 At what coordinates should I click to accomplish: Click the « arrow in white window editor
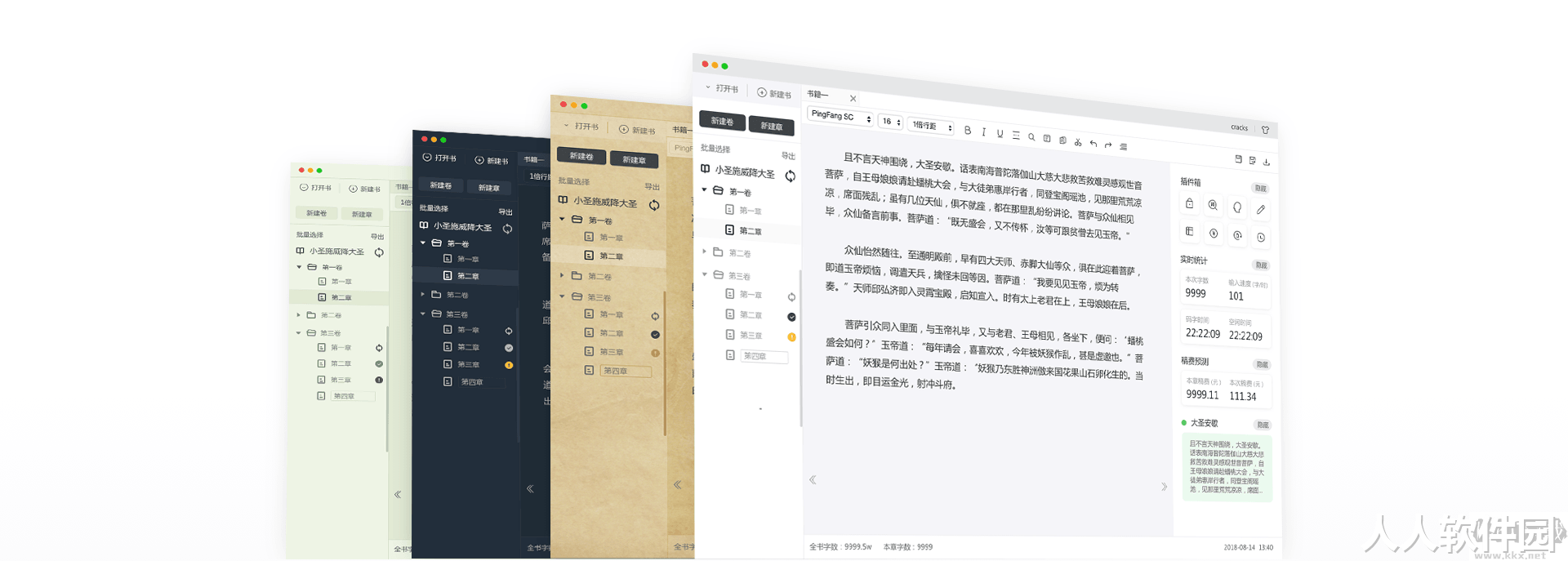813,480
